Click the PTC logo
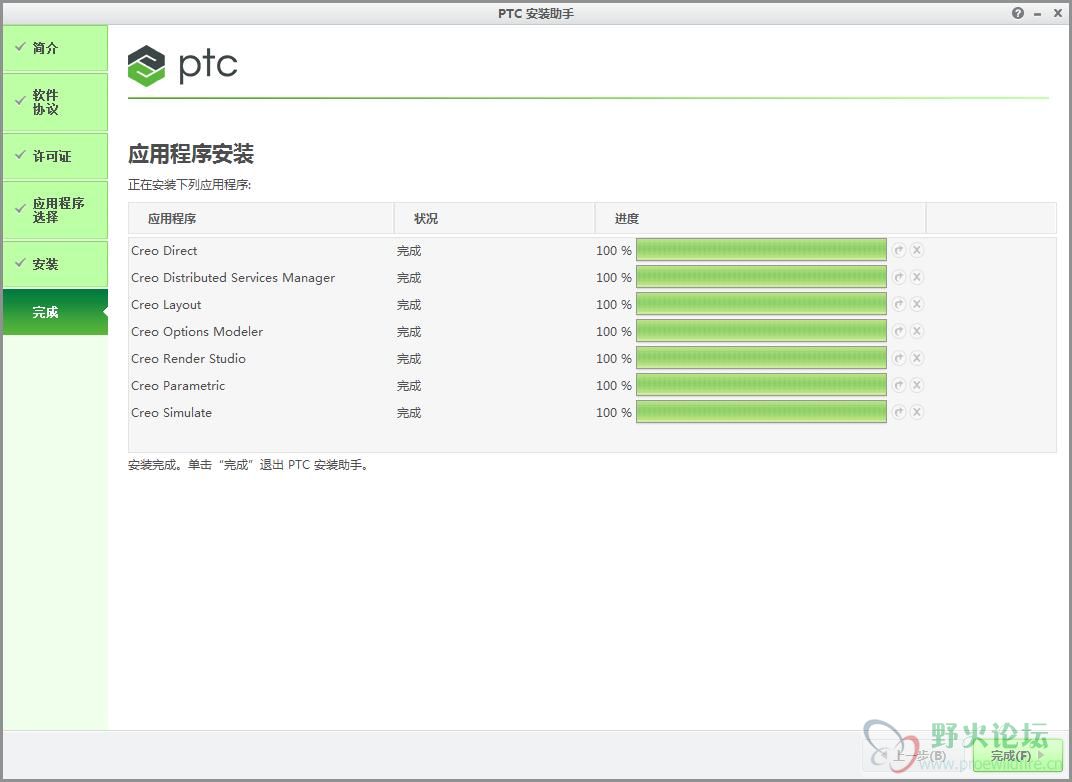This screenshot has width=1072, height=782. (x=183, y=66)
